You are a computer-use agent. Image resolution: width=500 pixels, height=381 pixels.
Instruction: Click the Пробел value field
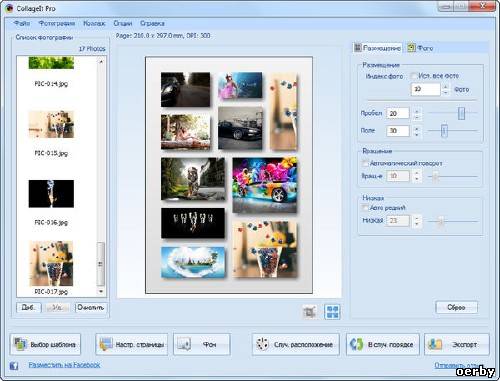[x=398, y=113]
